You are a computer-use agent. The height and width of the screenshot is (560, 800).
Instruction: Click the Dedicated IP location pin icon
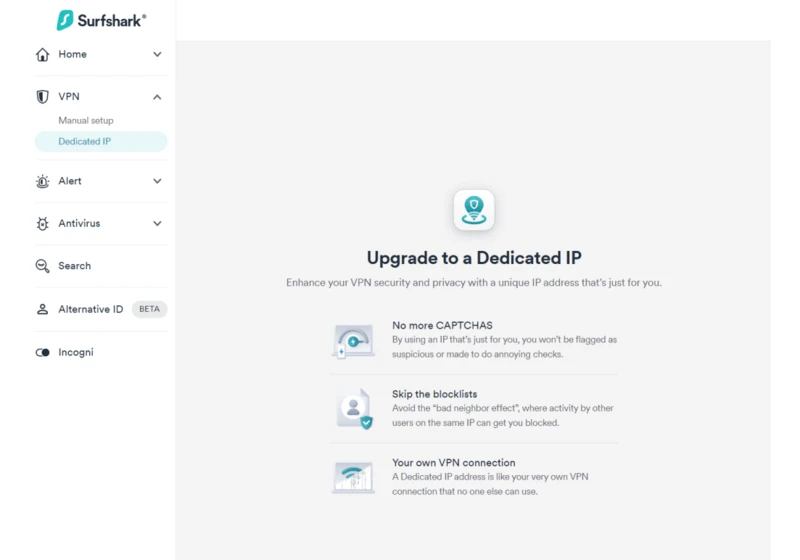(x=474, y=210)
